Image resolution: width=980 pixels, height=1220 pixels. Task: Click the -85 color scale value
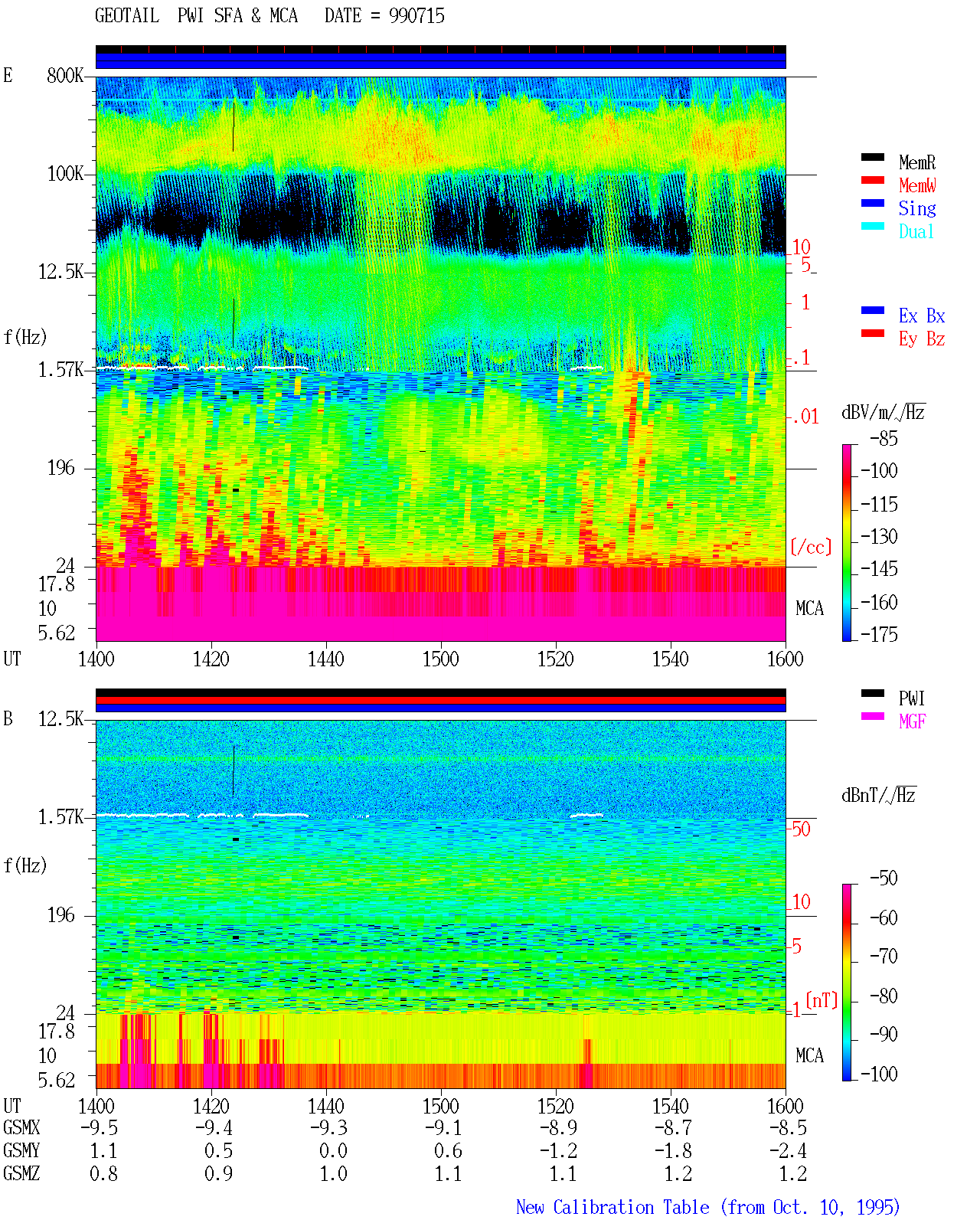(x=884, y=439)
